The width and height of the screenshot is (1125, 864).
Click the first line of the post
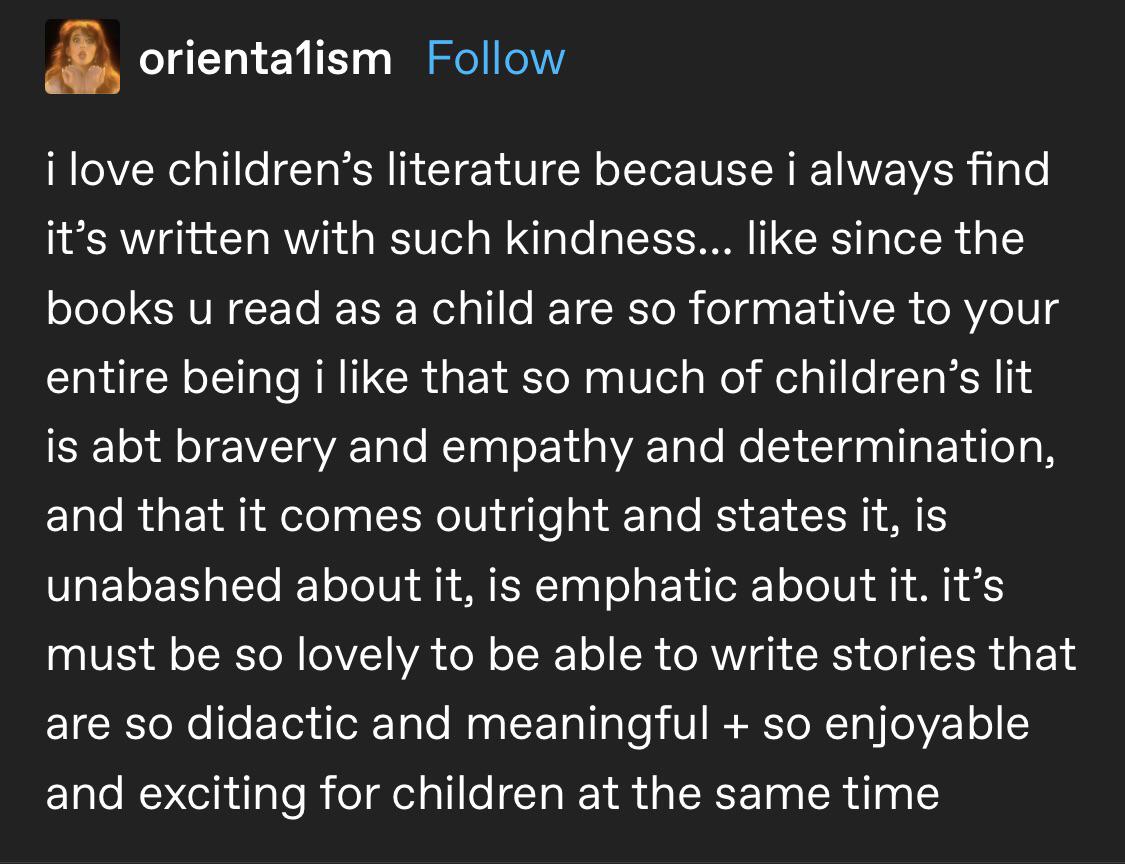(x=548, y=168)
